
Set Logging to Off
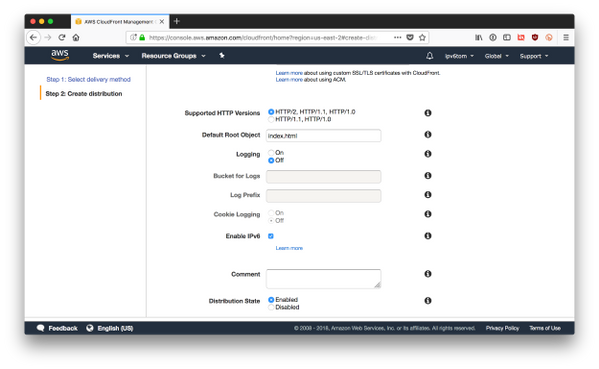271,160
